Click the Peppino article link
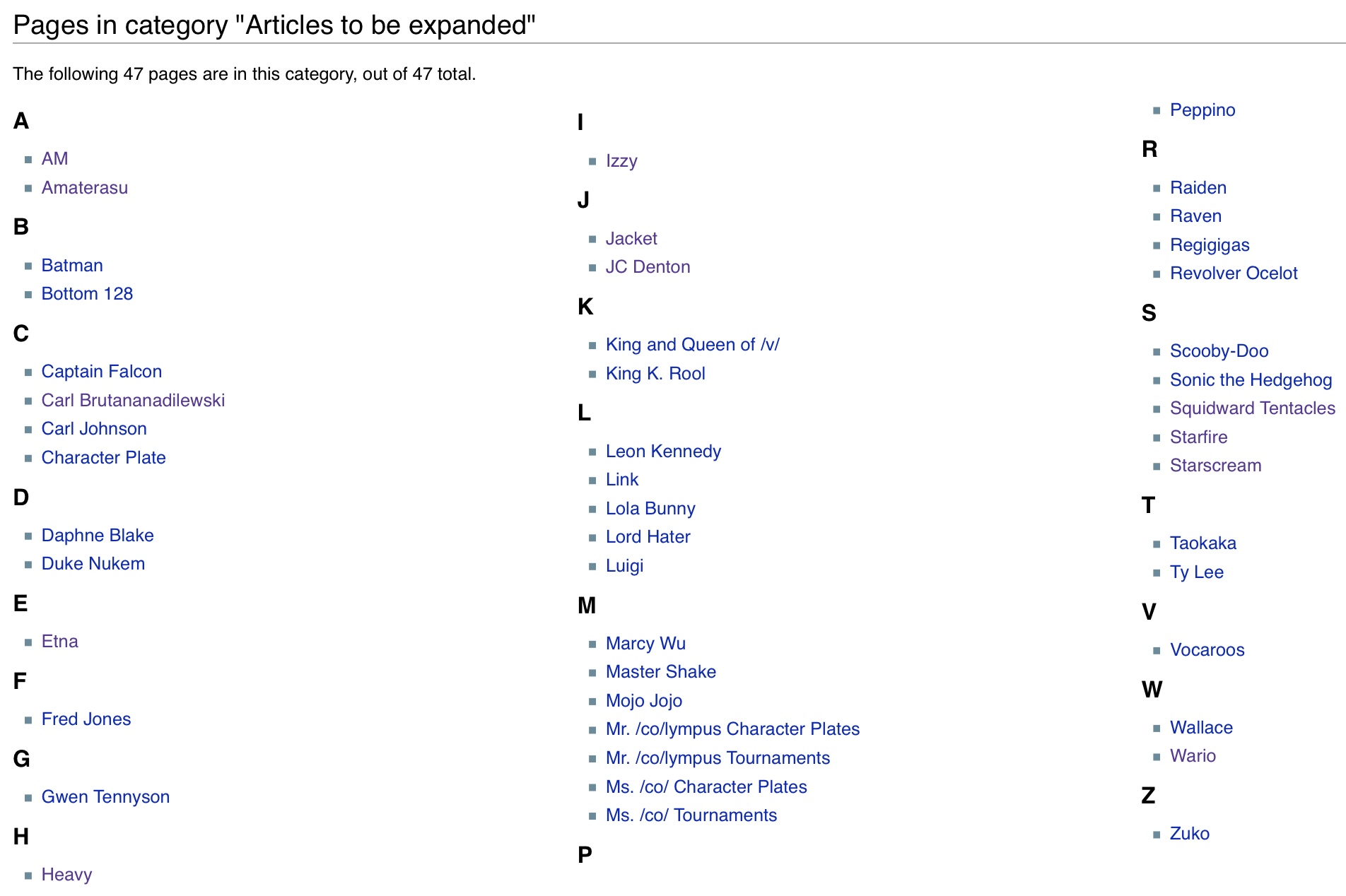This screenshot has width=1346, height=896. (1202, 110)
